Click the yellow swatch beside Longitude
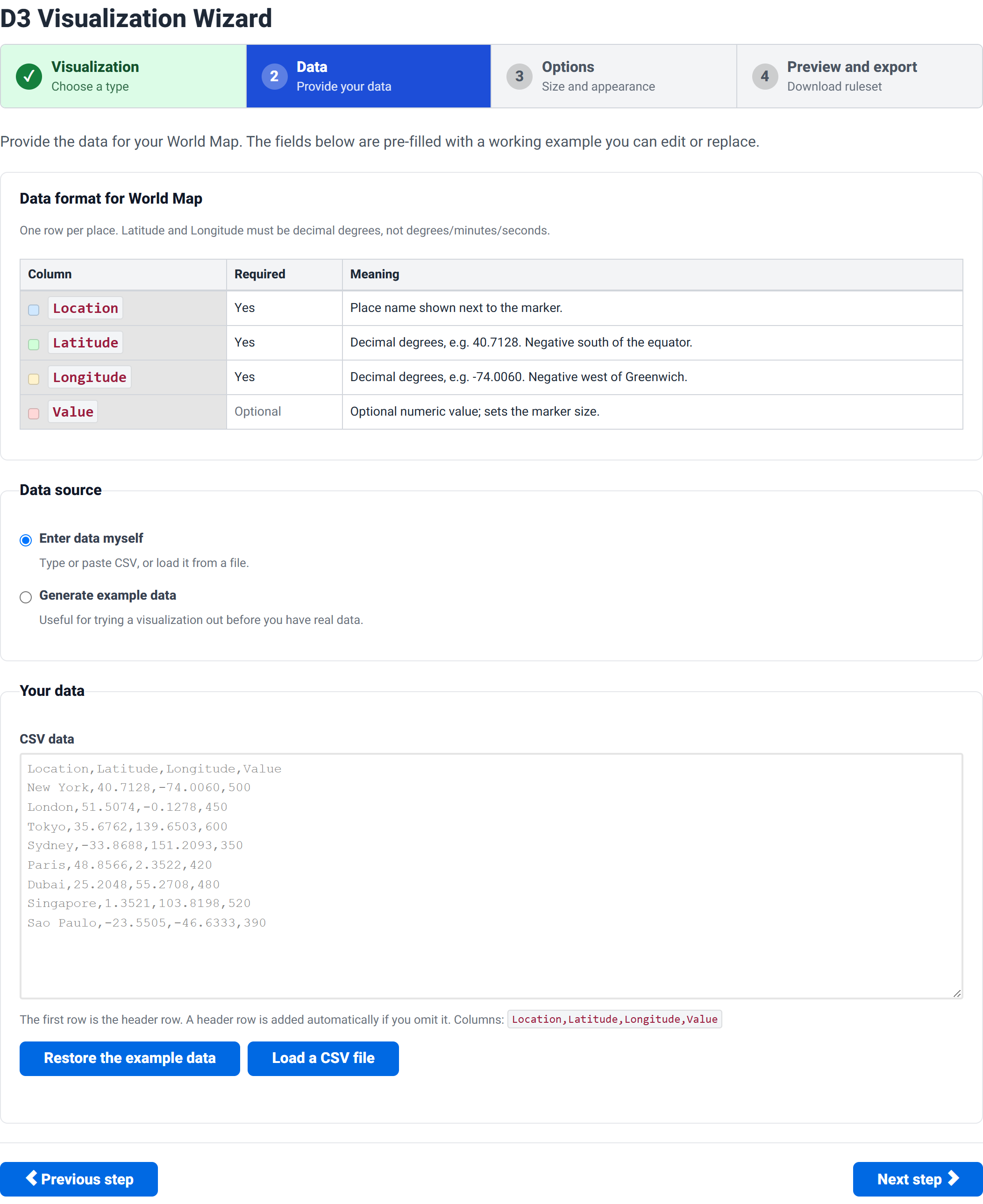This screenshot has height=1204, width=983. (x=34, y=379)
